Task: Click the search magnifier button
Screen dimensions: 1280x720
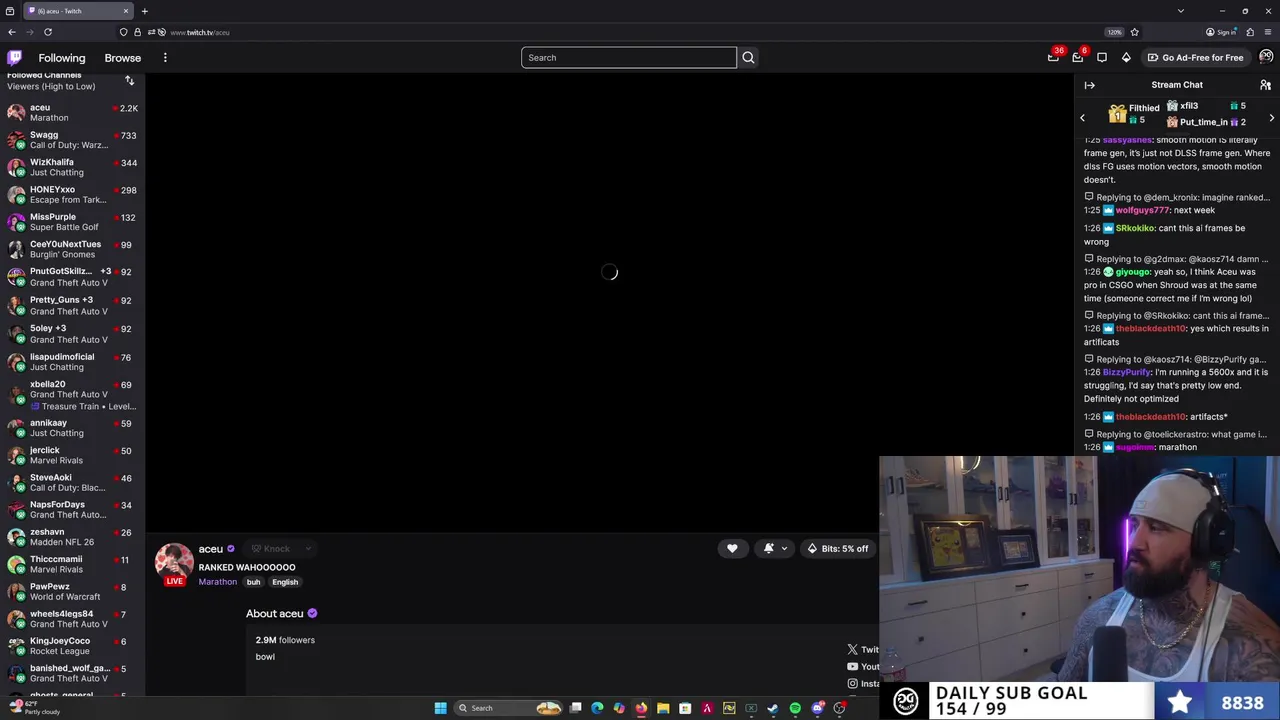Action: point(748,57)
